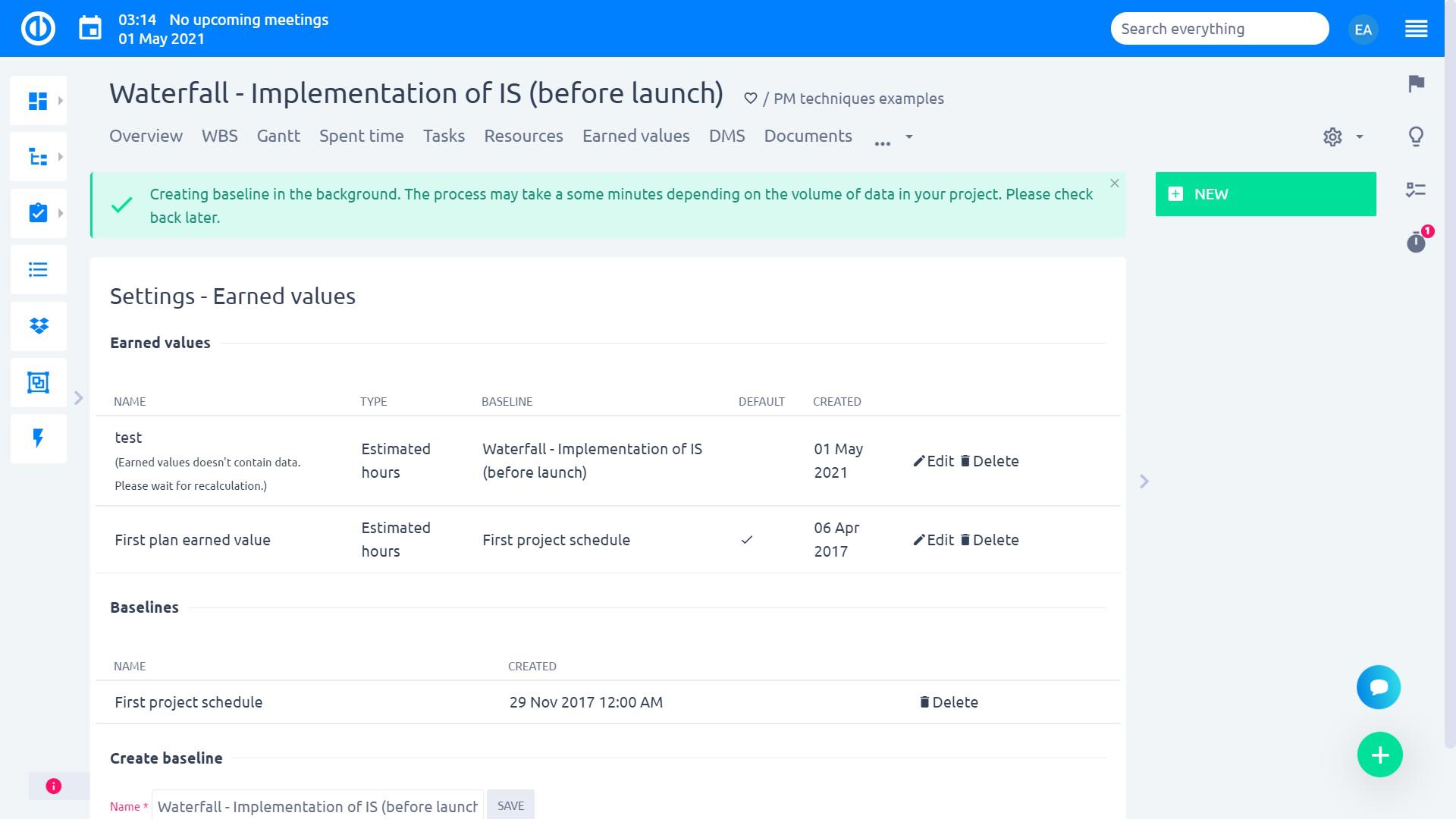This screenshot has width=1456, height=819.
Task: Toggle favorite heart next to project title
Action: pyautogui.click(x=750, y=99)
